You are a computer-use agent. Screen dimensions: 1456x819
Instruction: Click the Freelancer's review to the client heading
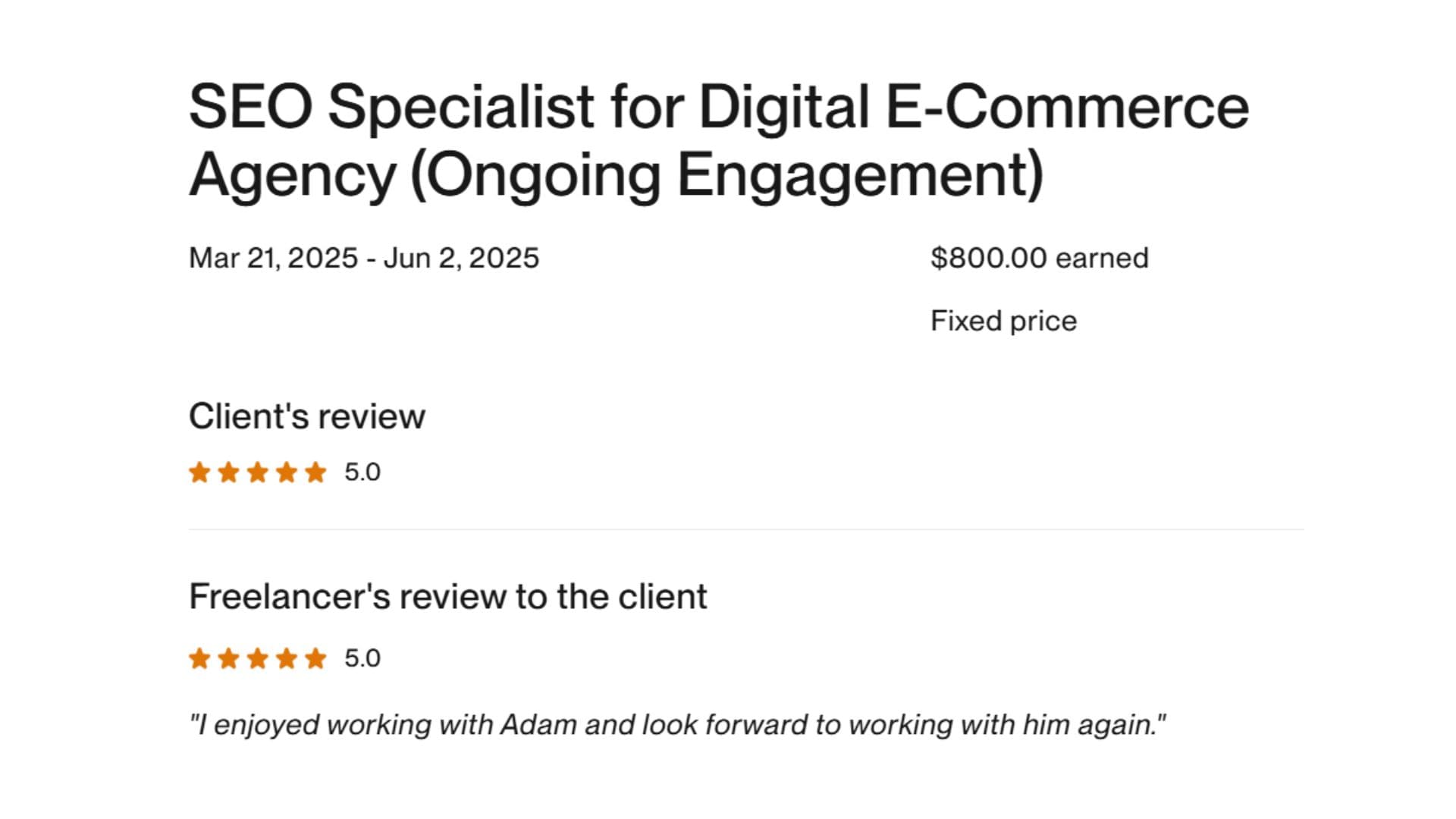447,597
